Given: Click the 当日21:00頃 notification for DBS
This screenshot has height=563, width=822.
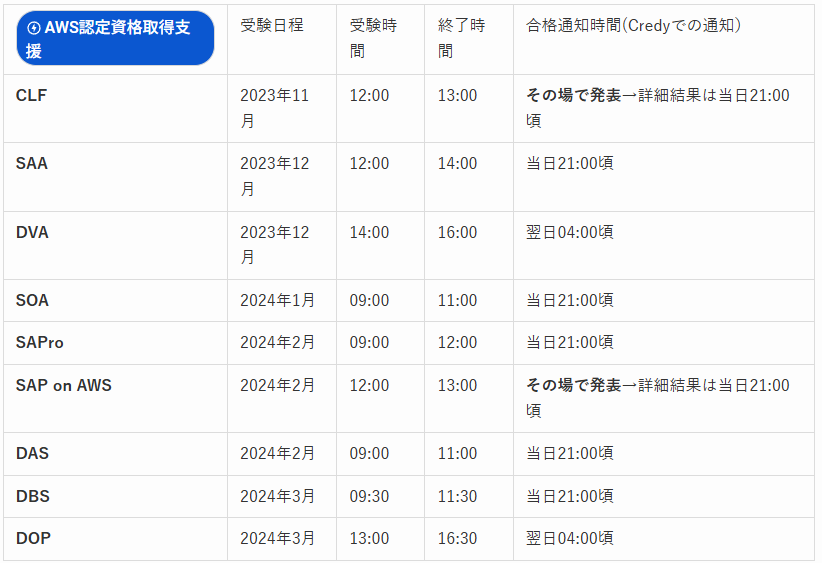Looking at the screenshot, I should (x=570, y=496).
